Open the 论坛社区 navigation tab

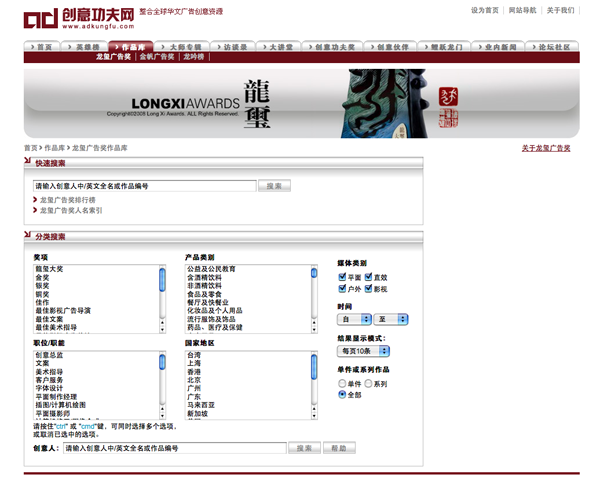tap(552, 47)
